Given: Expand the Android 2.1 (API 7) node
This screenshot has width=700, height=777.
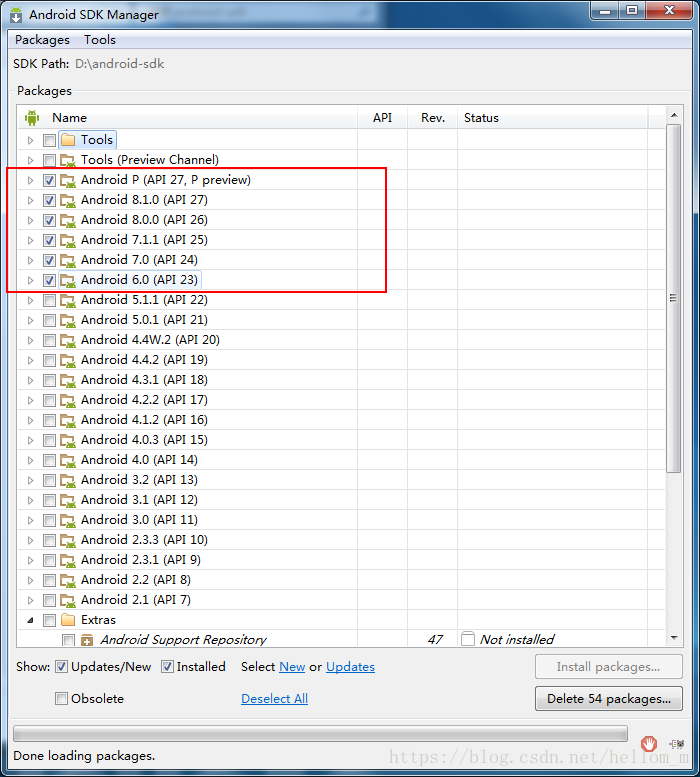Looking at the screenshot, I should (30, 600).
